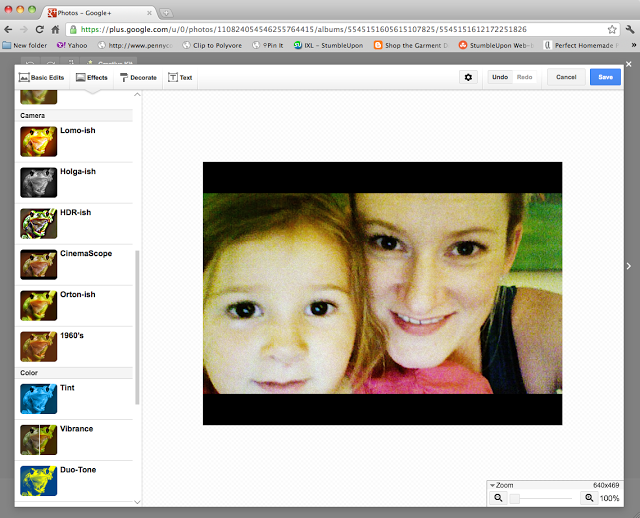Click the browser reload icon
The height and width of the screenshot is (518, 640).
39,30
